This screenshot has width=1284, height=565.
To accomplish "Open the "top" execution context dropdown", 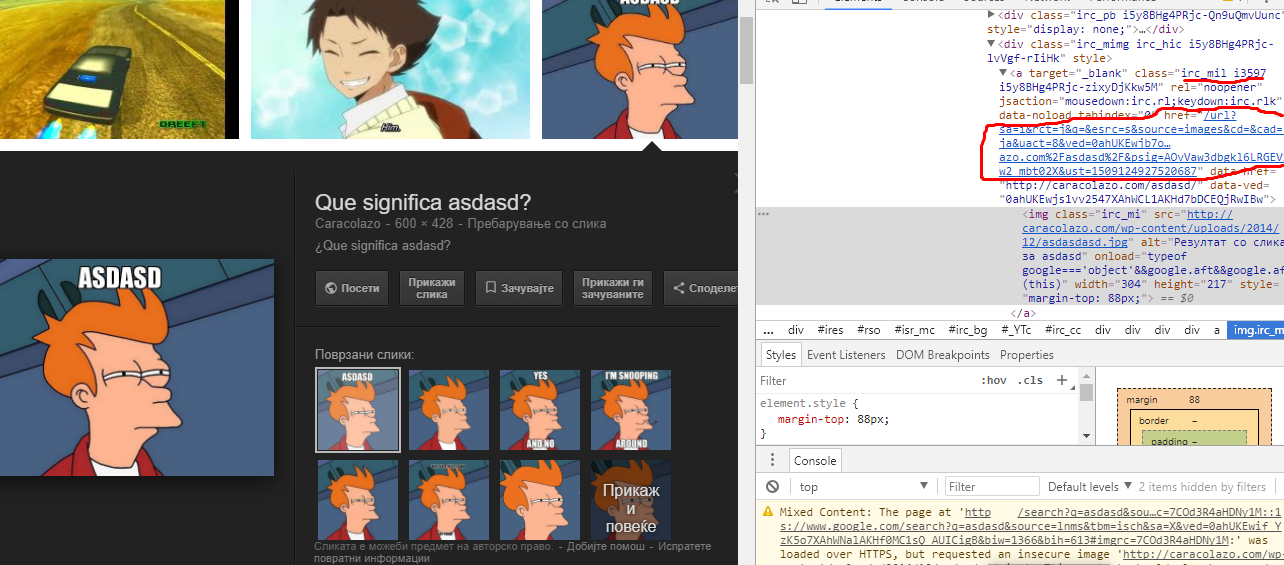I will point(862,487).
